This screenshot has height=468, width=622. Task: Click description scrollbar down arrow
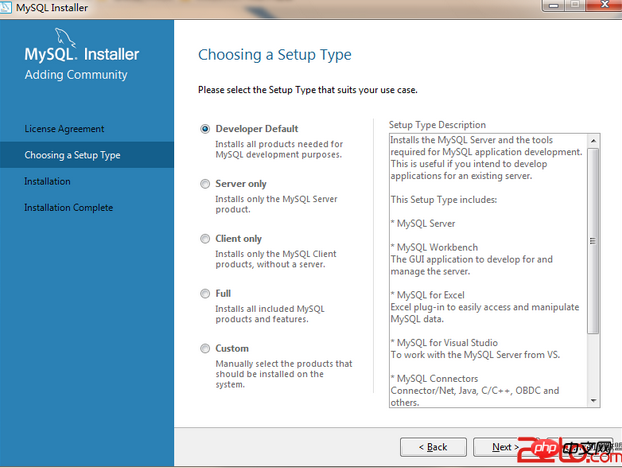pyautogui.click(x=593, y=401)
